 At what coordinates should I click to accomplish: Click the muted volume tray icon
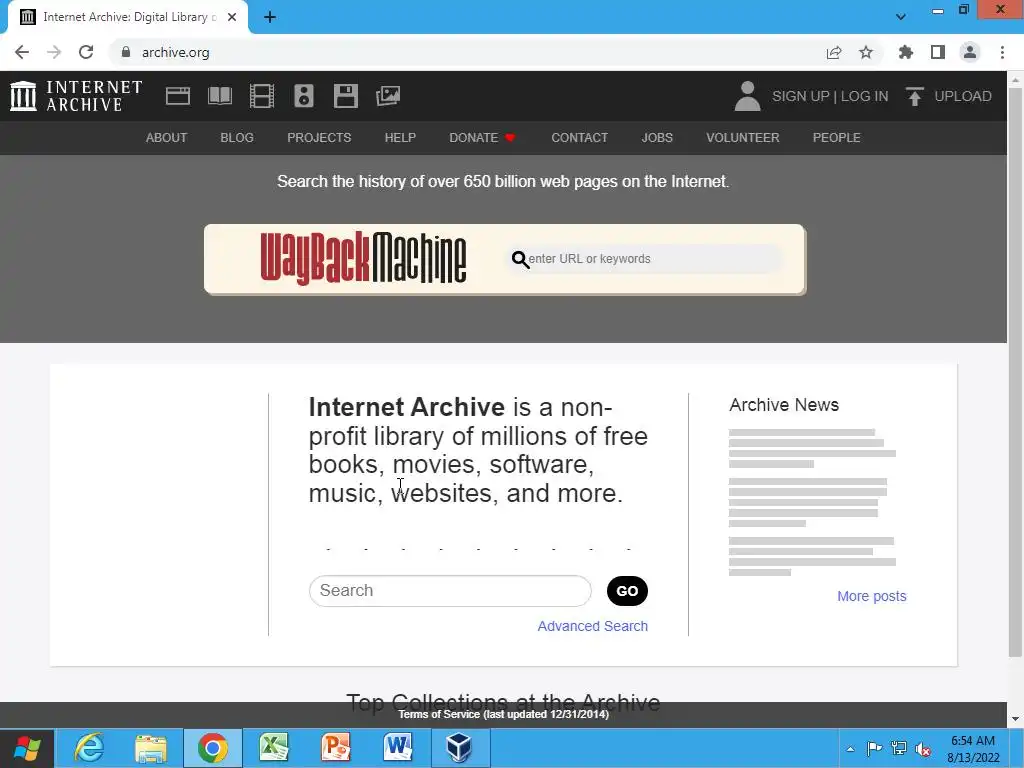(923, 749)
